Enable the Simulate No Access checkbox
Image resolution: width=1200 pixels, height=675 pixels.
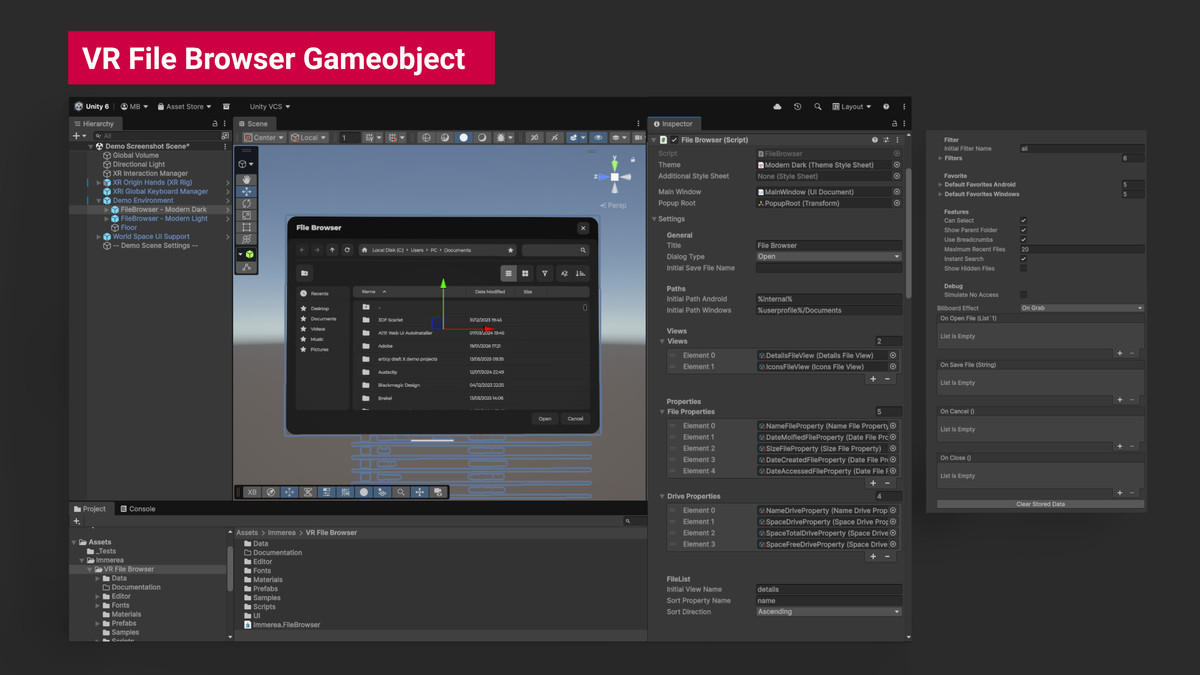tap(1023, 294)
